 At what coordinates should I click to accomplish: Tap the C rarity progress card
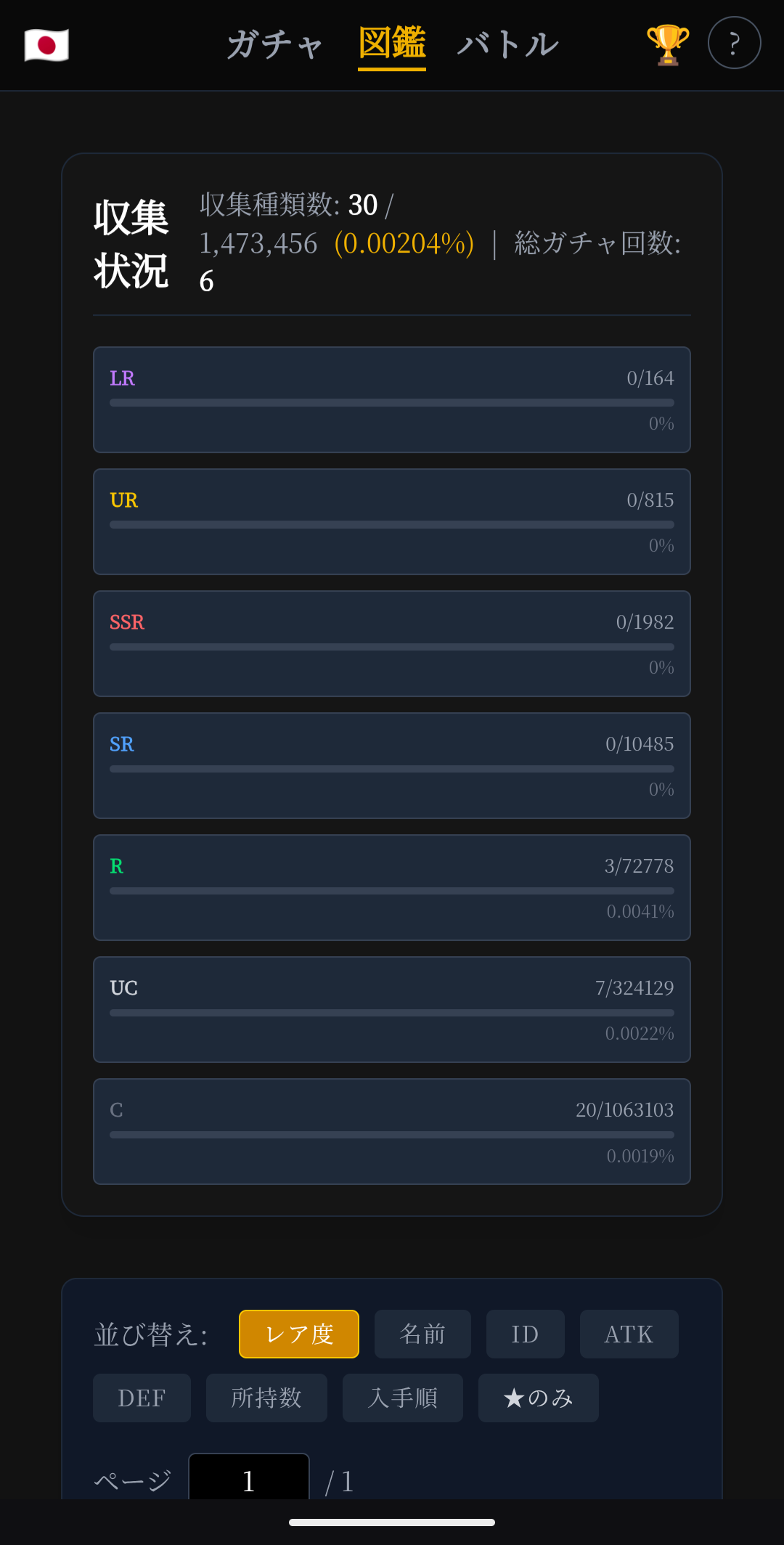tap(392, 1131)
